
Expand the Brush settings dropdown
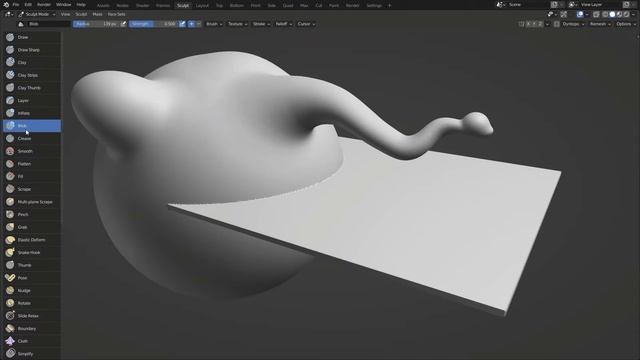coord(214,24)
